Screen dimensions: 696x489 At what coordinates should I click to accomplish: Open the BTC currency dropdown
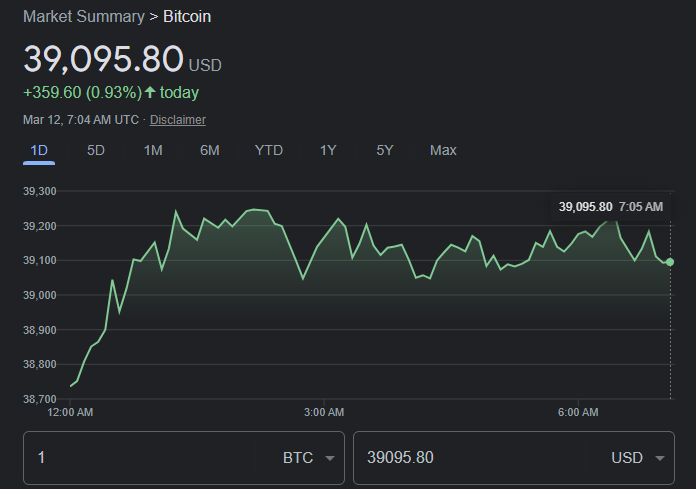(x=308, y=457)
